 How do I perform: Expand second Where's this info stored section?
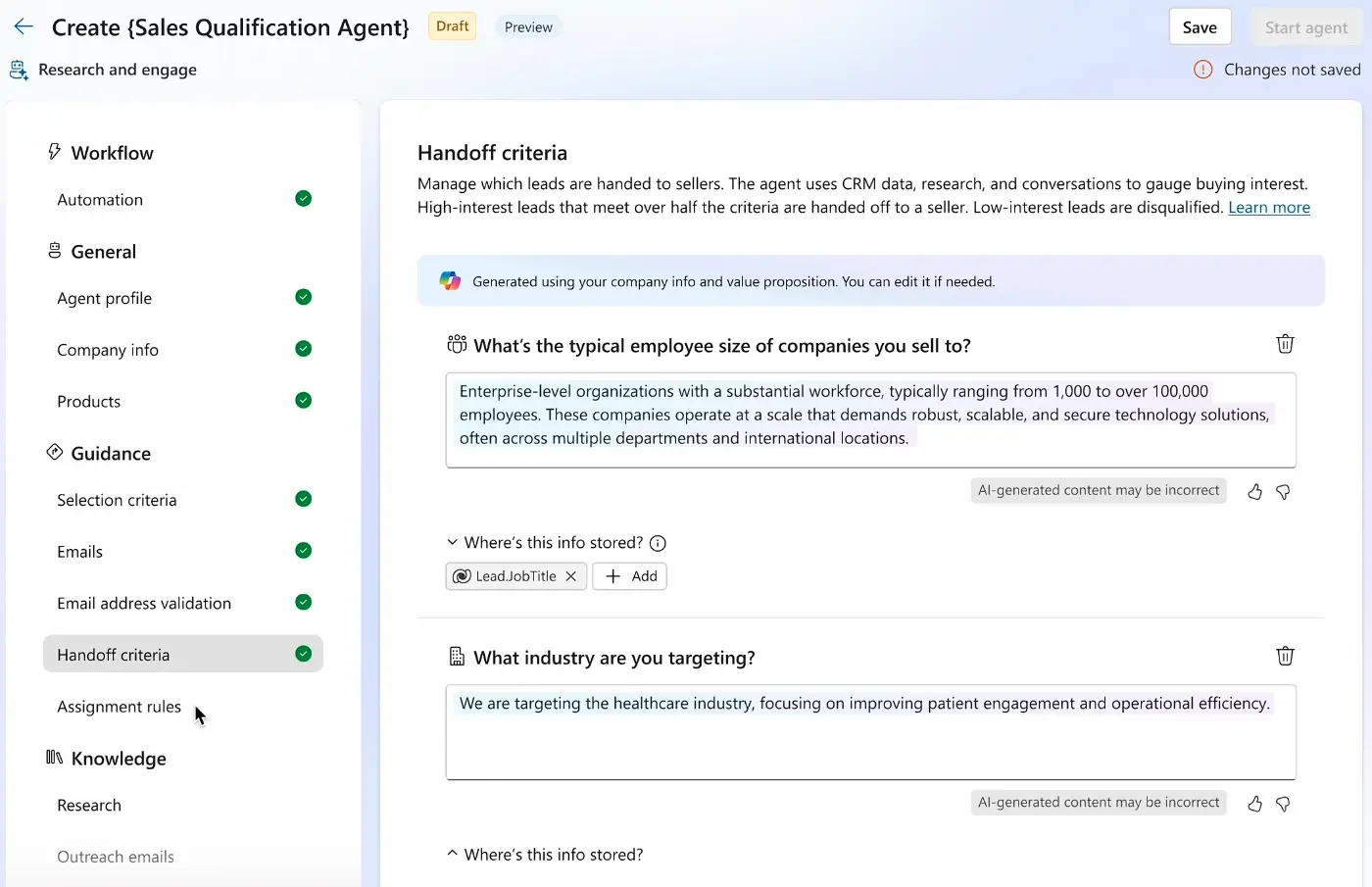(x=452, y=854)
